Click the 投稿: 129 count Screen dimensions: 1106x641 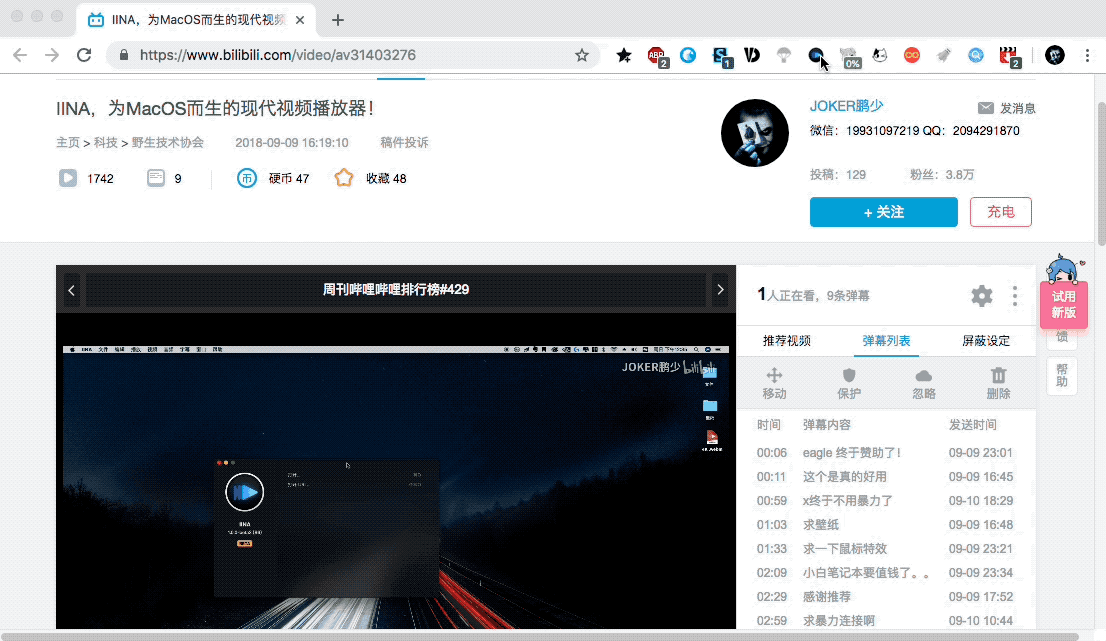pyautogui.click(x=837, y=175)
